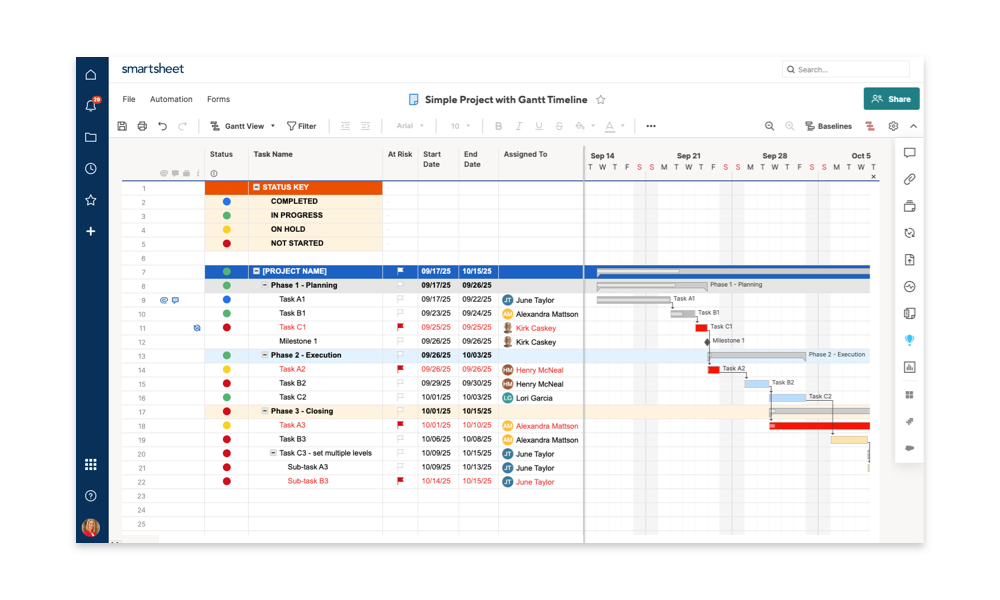Collapse Phase 1 - Planning
1000x600 pixels.
pos(265,285)
